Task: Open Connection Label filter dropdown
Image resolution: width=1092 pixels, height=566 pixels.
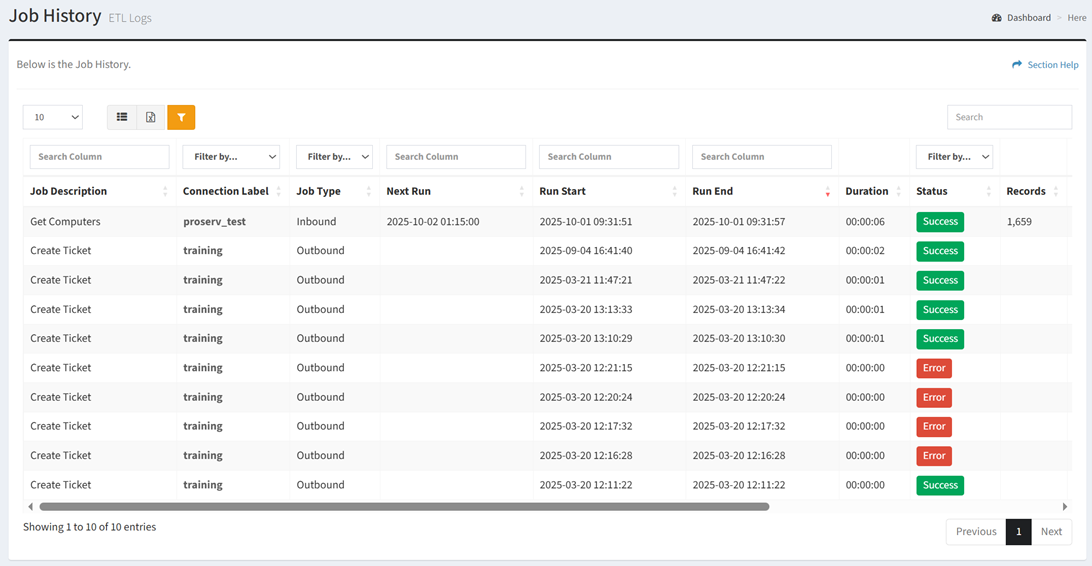Action: tap(231, 157)
